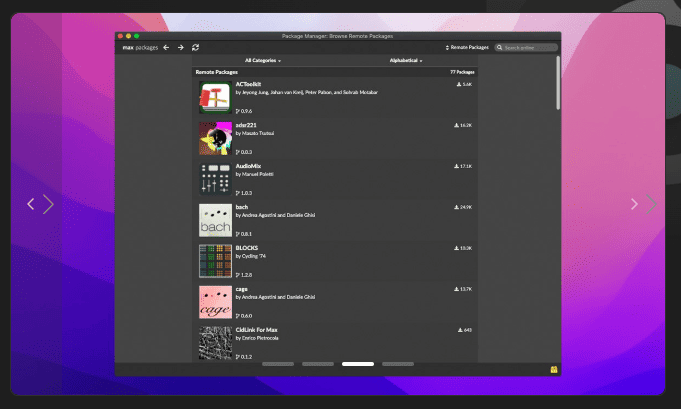681x409 pixels.
Task: Click the max packages logo
Action: point(140,47)
